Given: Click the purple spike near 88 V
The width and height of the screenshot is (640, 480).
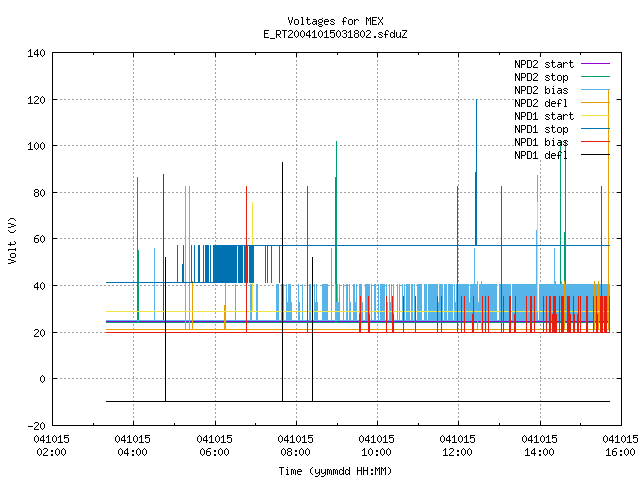Looking at the screenshot, I should coord(164,247).
